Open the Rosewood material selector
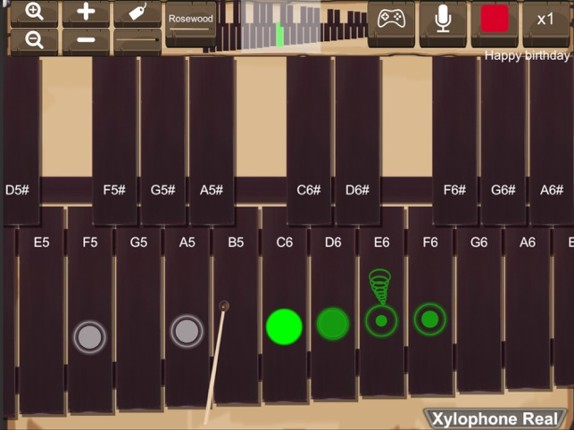 point(191,24)
